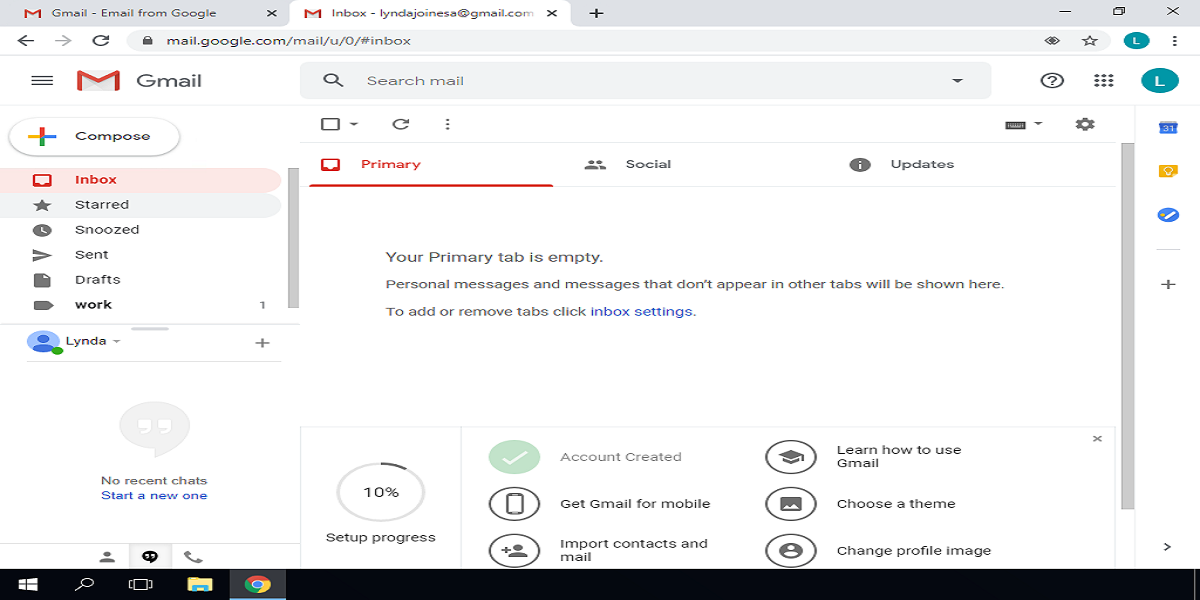This screenshot has height=600, width=1200.
Task: Open the More options three-dot menu
Action: (x=447, y=124)
